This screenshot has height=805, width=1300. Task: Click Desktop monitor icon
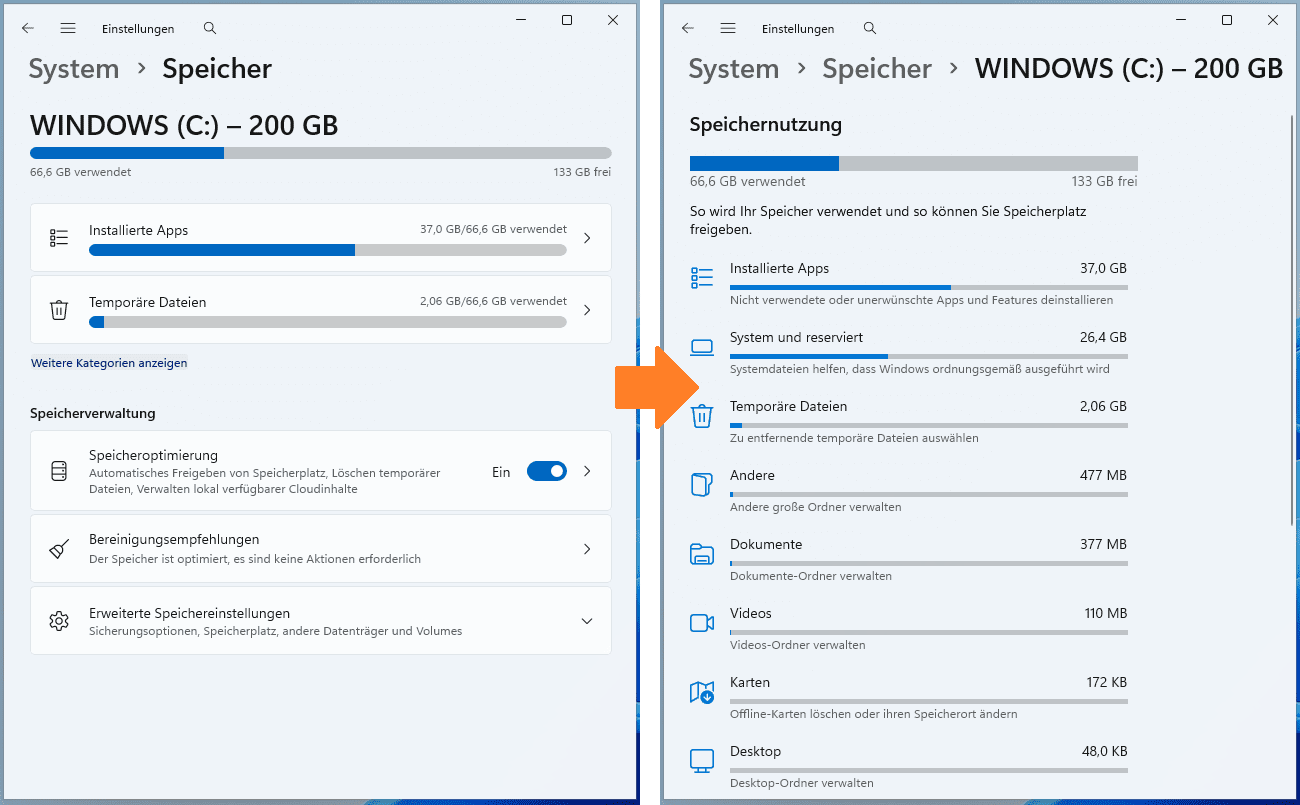click(702, 761)
